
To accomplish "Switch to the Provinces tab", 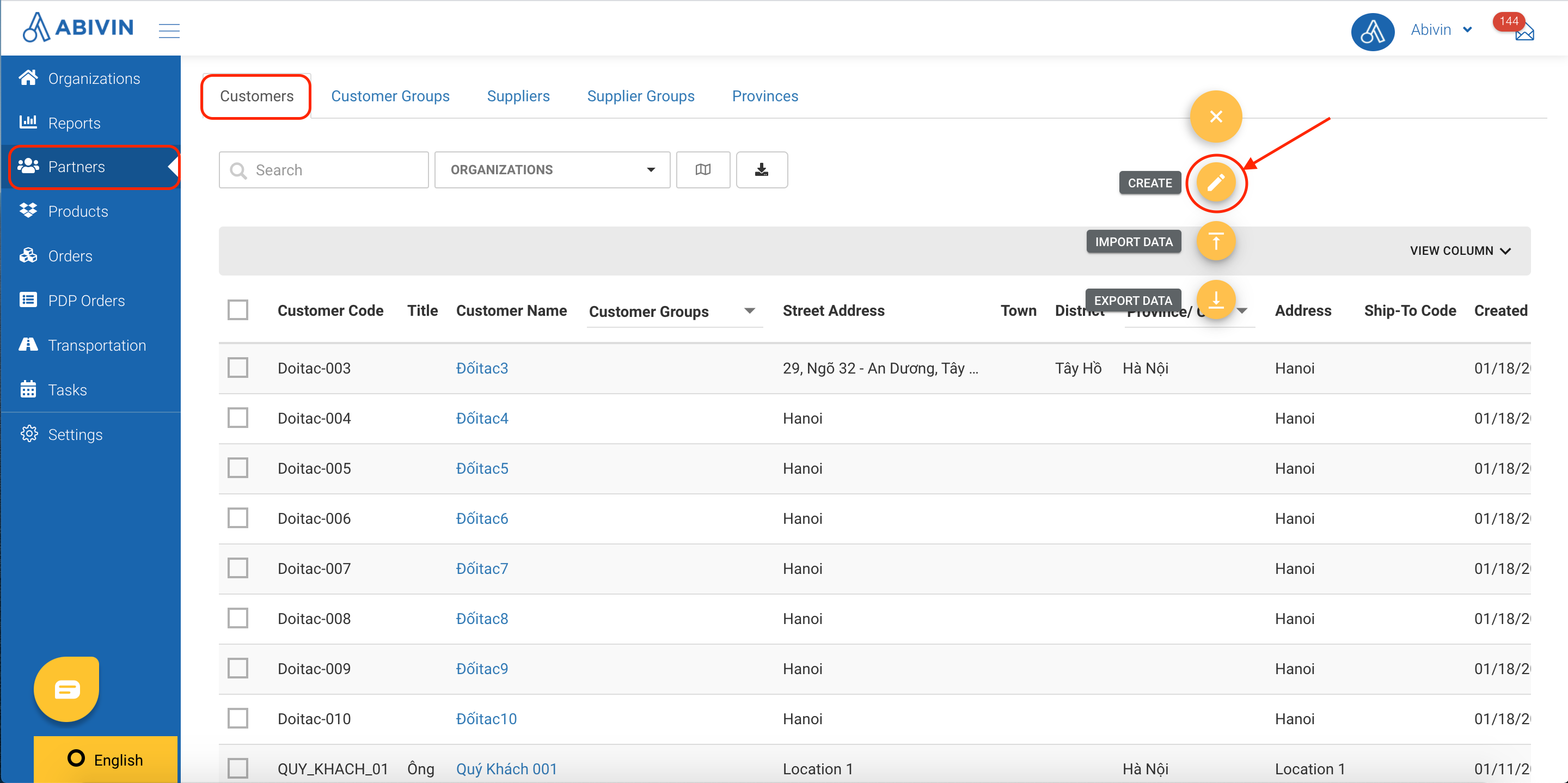I will click(x=765, y=96).
